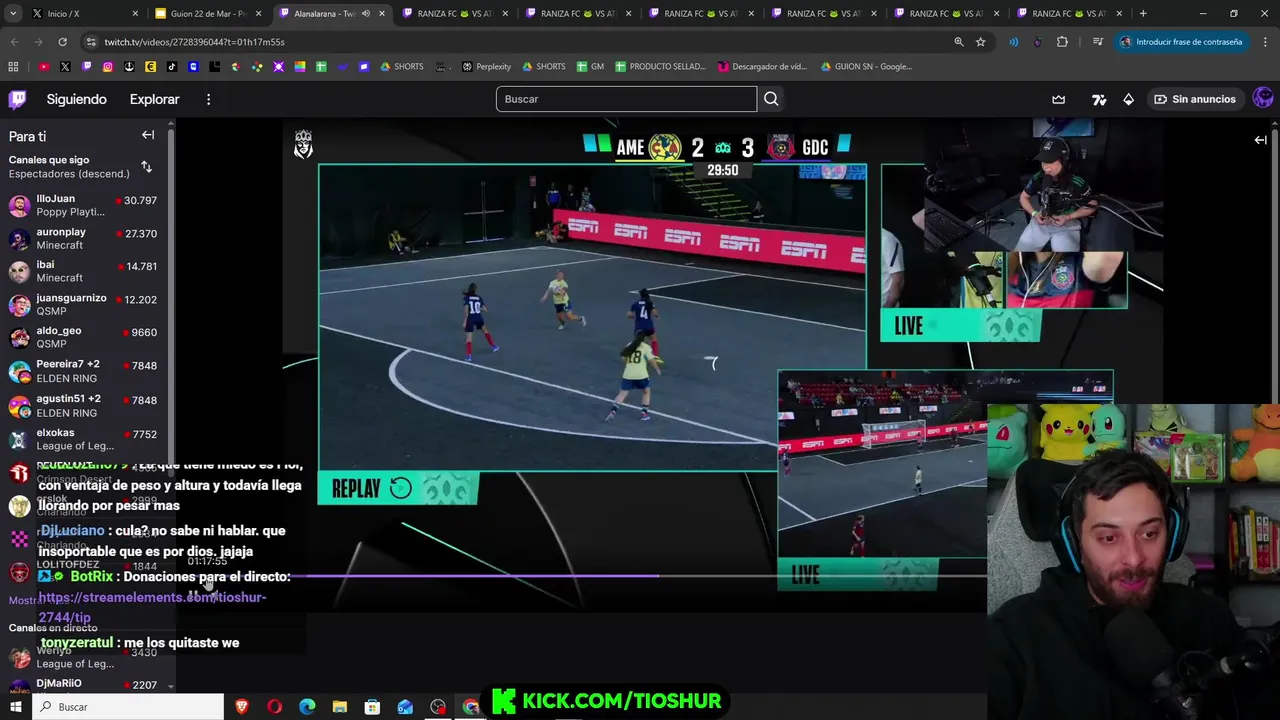The width and height of the screenshot is (1280, 720).
Task: Reload the current page
Action: (x=62, y=42)
